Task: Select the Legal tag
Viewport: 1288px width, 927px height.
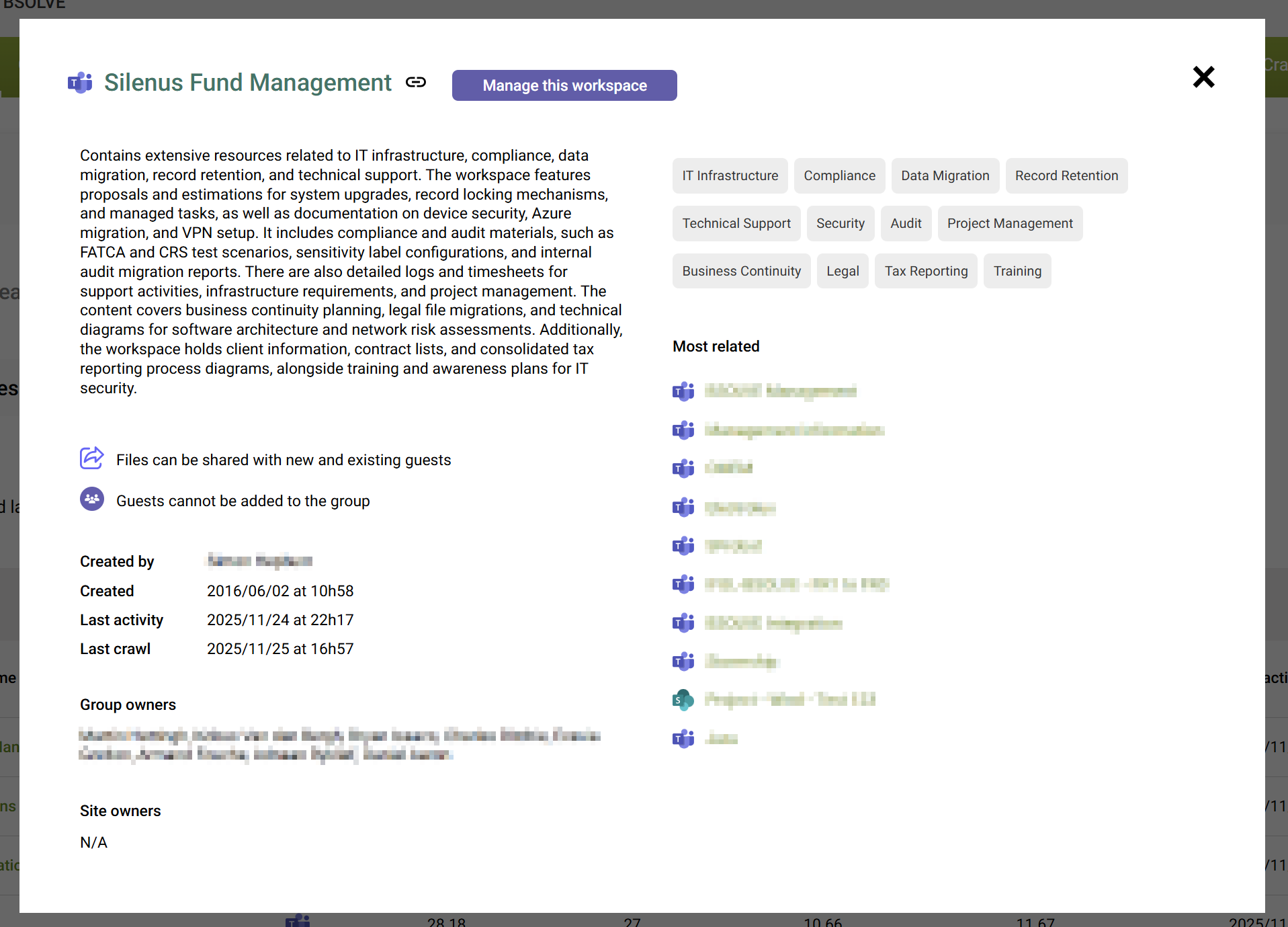Action: click(843, 271)
